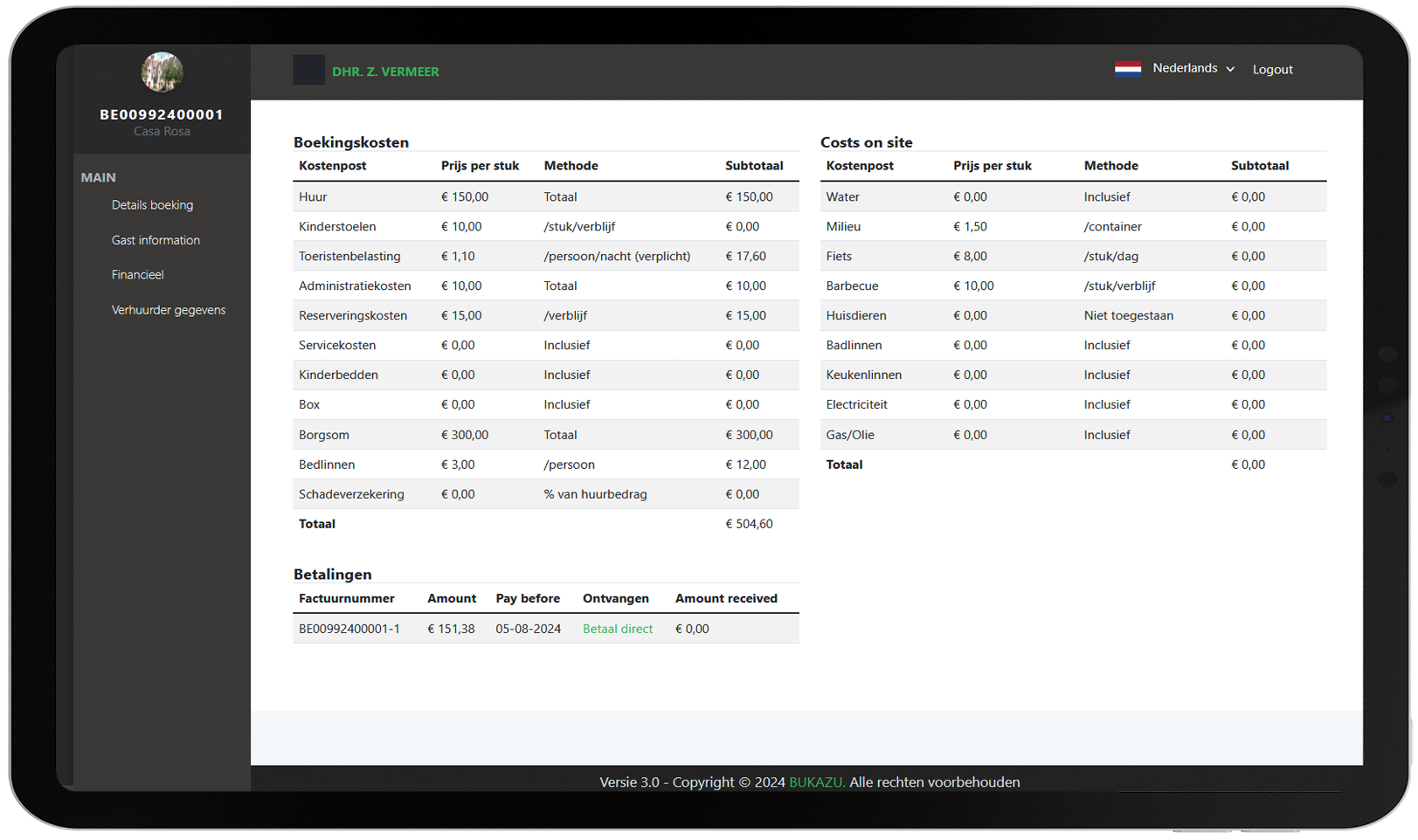This screenshot has width=1418, height=840.
Task: Click the Costs on site heading
Action: [866, 142]
